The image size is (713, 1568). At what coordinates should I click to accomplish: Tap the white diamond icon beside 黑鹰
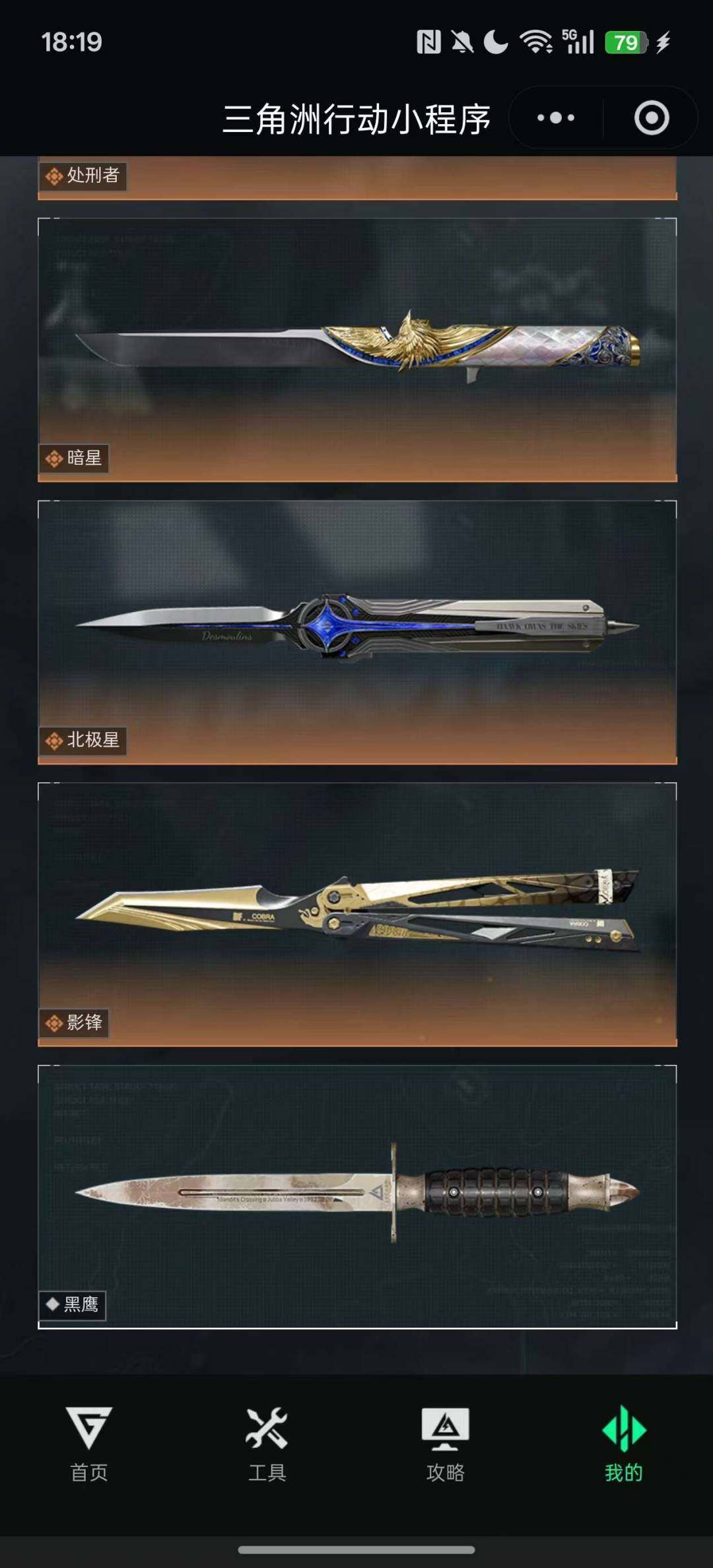(53, 1304)
